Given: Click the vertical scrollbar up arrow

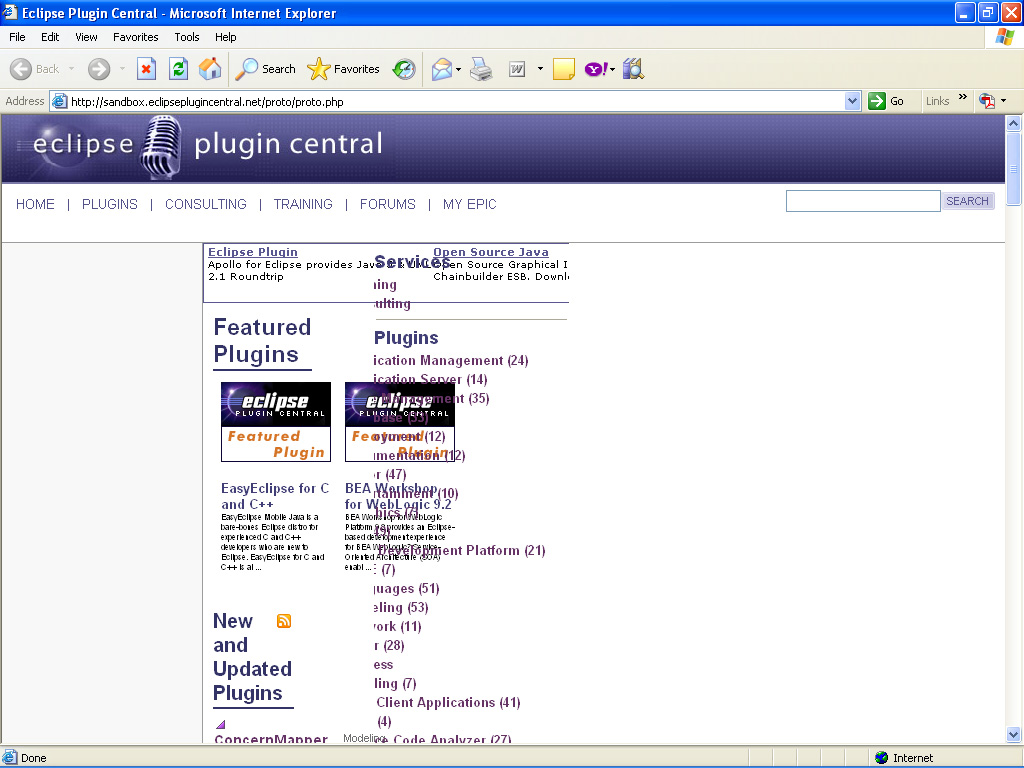Looking at the screenshot, I should [1013, 123].
